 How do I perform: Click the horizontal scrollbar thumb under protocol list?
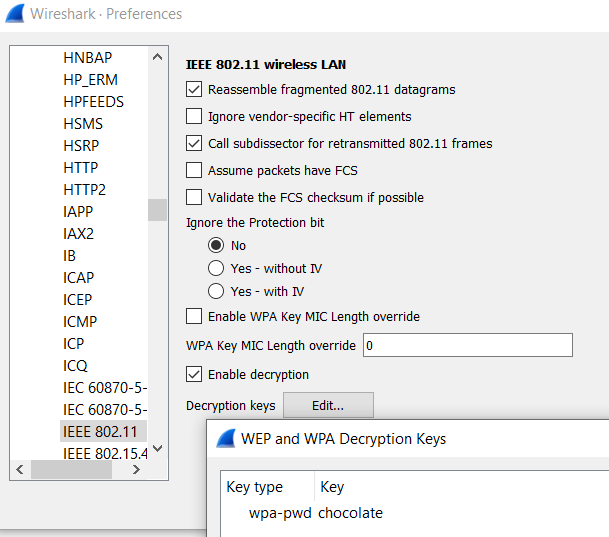71,470
